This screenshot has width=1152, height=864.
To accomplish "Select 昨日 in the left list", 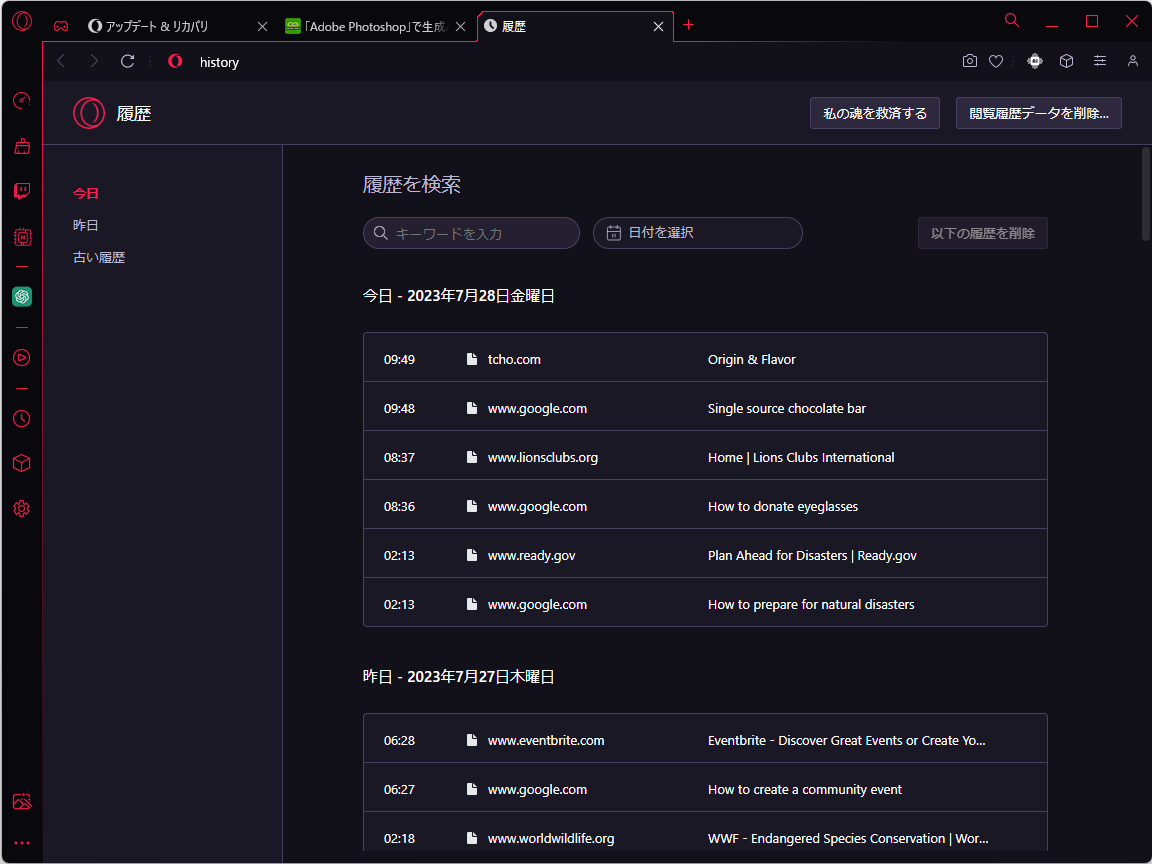I will (x=86, y=226).
